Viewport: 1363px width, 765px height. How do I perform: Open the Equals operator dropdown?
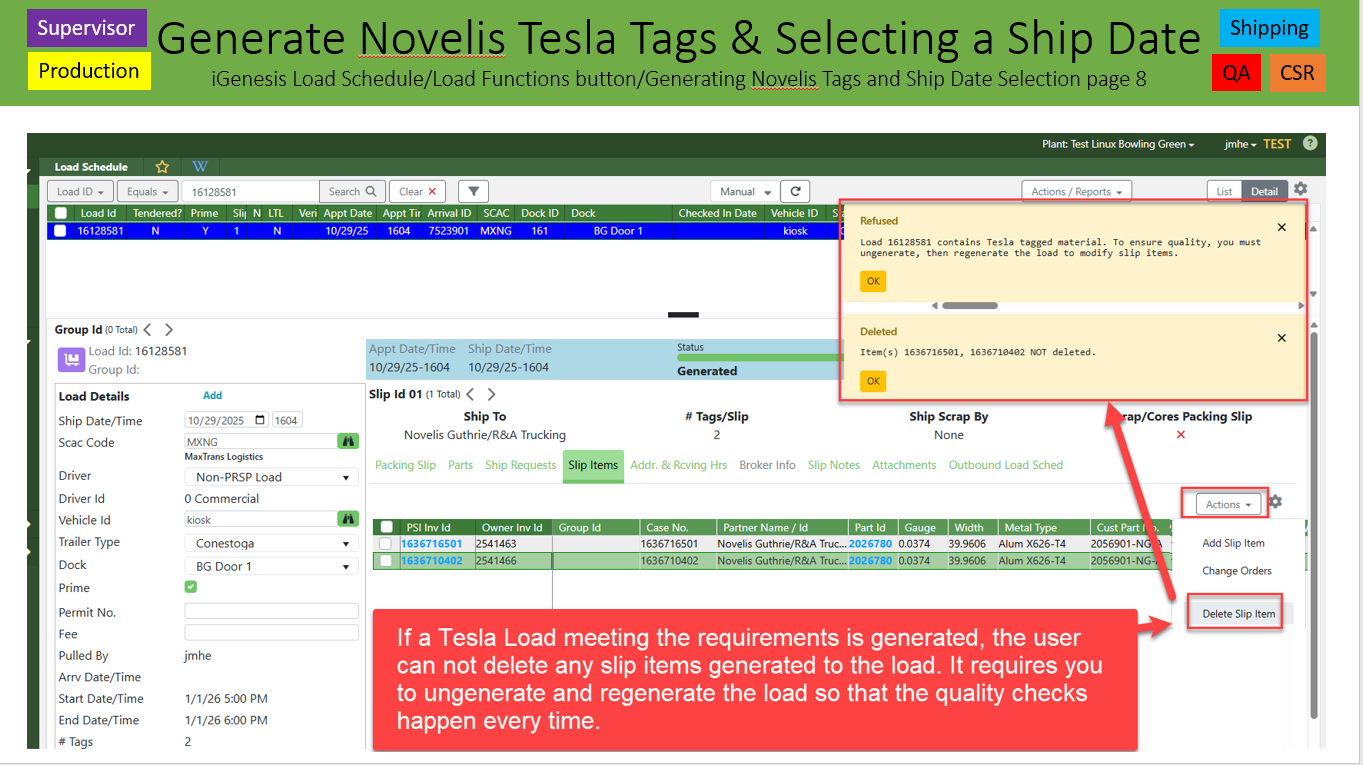(x=147, y=191)
